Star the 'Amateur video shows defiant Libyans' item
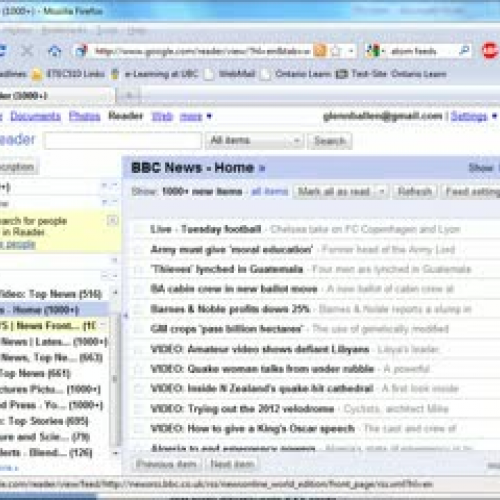 click(x=138, y=349)
